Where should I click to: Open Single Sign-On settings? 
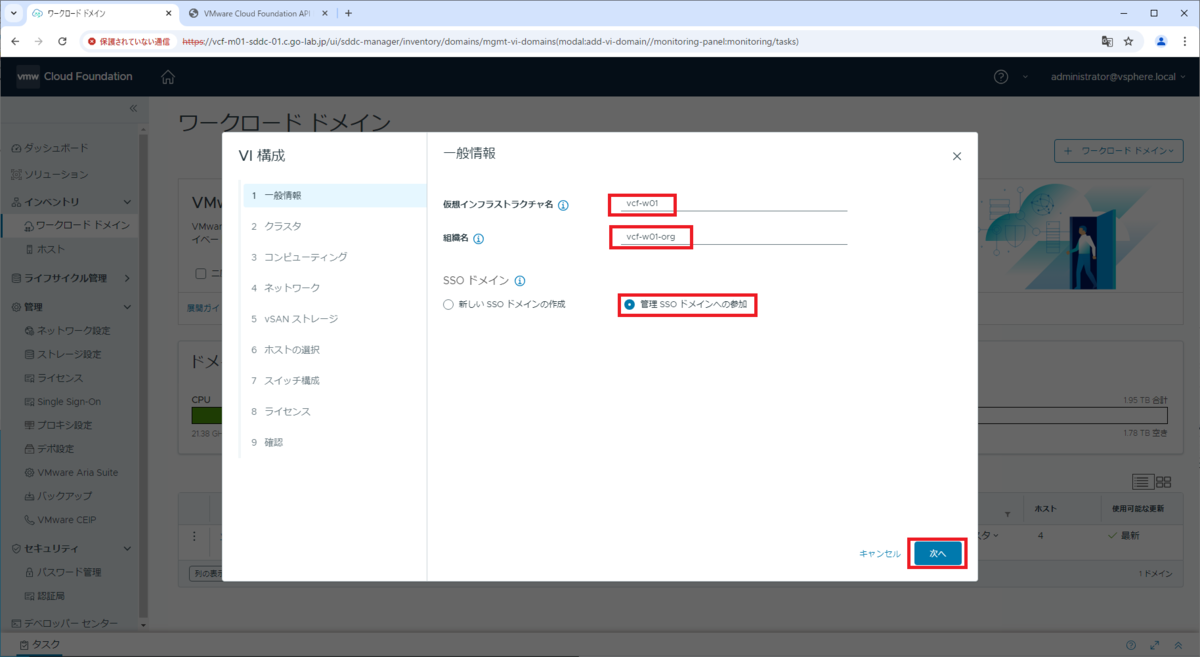[x=62, y=402]
